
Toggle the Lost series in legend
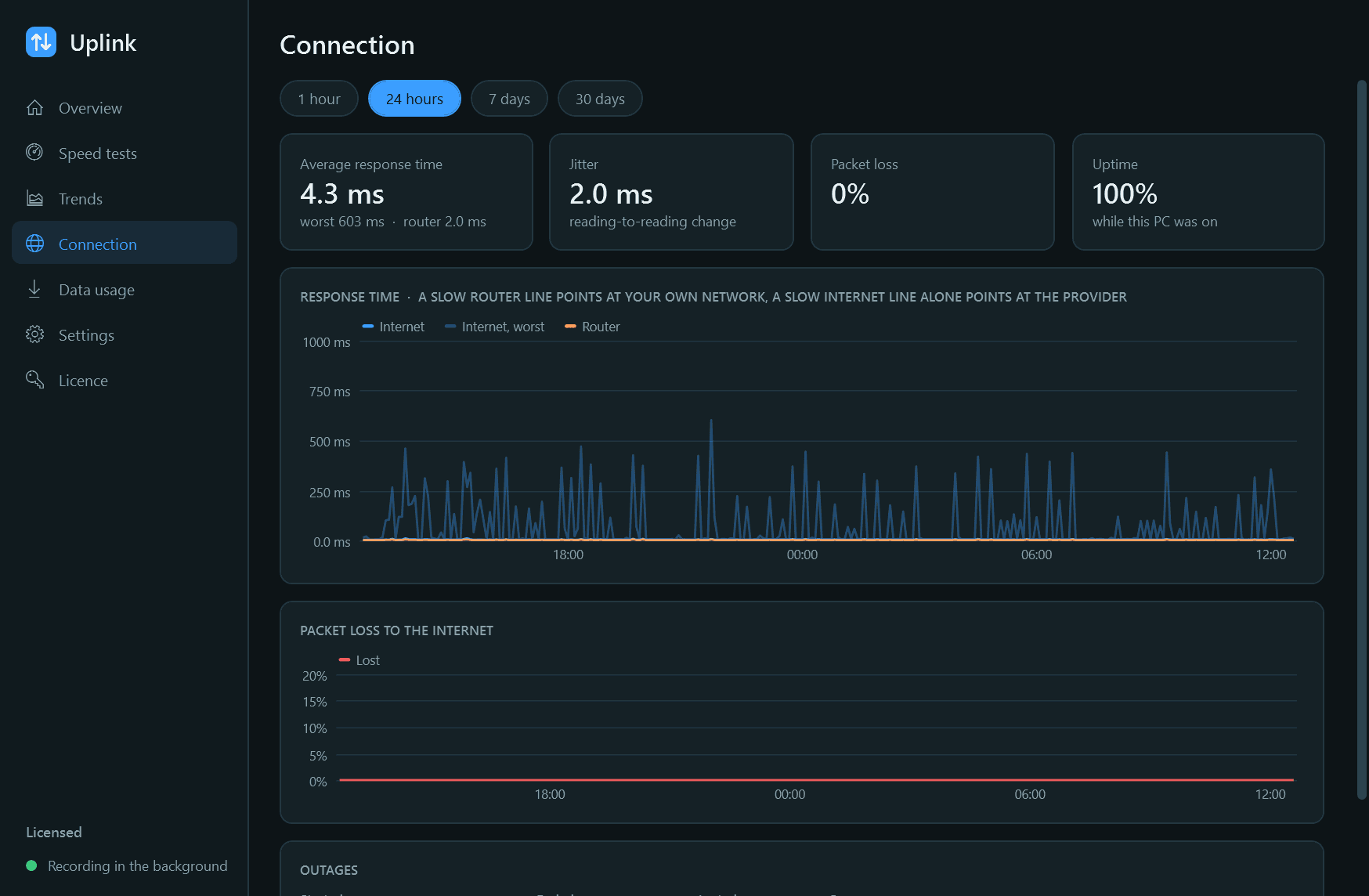(x=359, y=660)
